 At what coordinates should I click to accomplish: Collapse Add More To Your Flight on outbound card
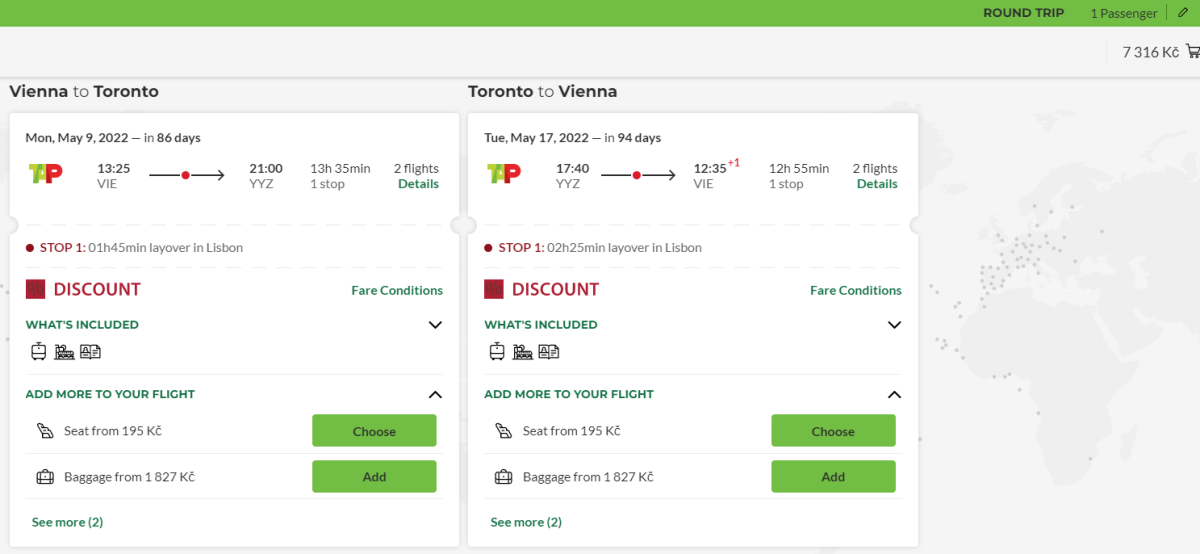(x=435, y=394)
